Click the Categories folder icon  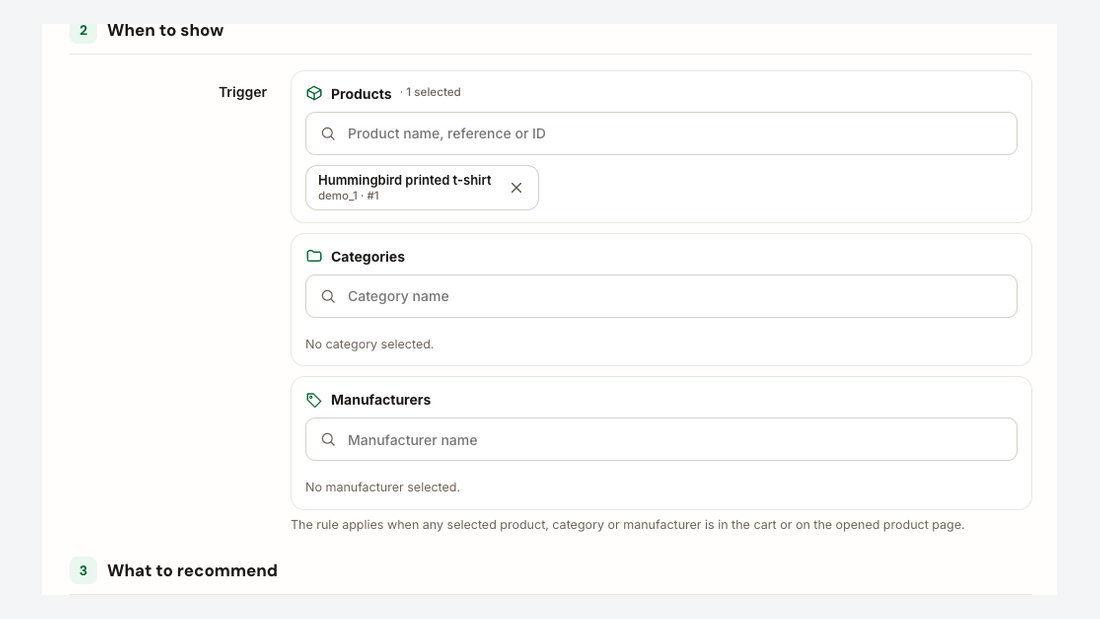pyautogui.click(x=314, y=256)
